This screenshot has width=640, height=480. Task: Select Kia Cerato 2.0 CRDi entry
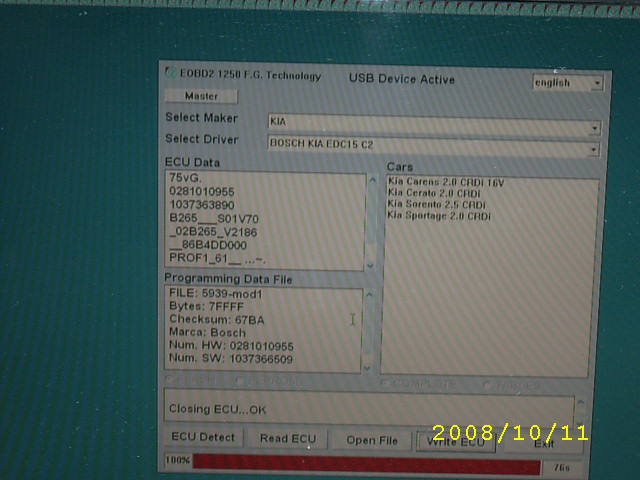(x=434, y=193)
